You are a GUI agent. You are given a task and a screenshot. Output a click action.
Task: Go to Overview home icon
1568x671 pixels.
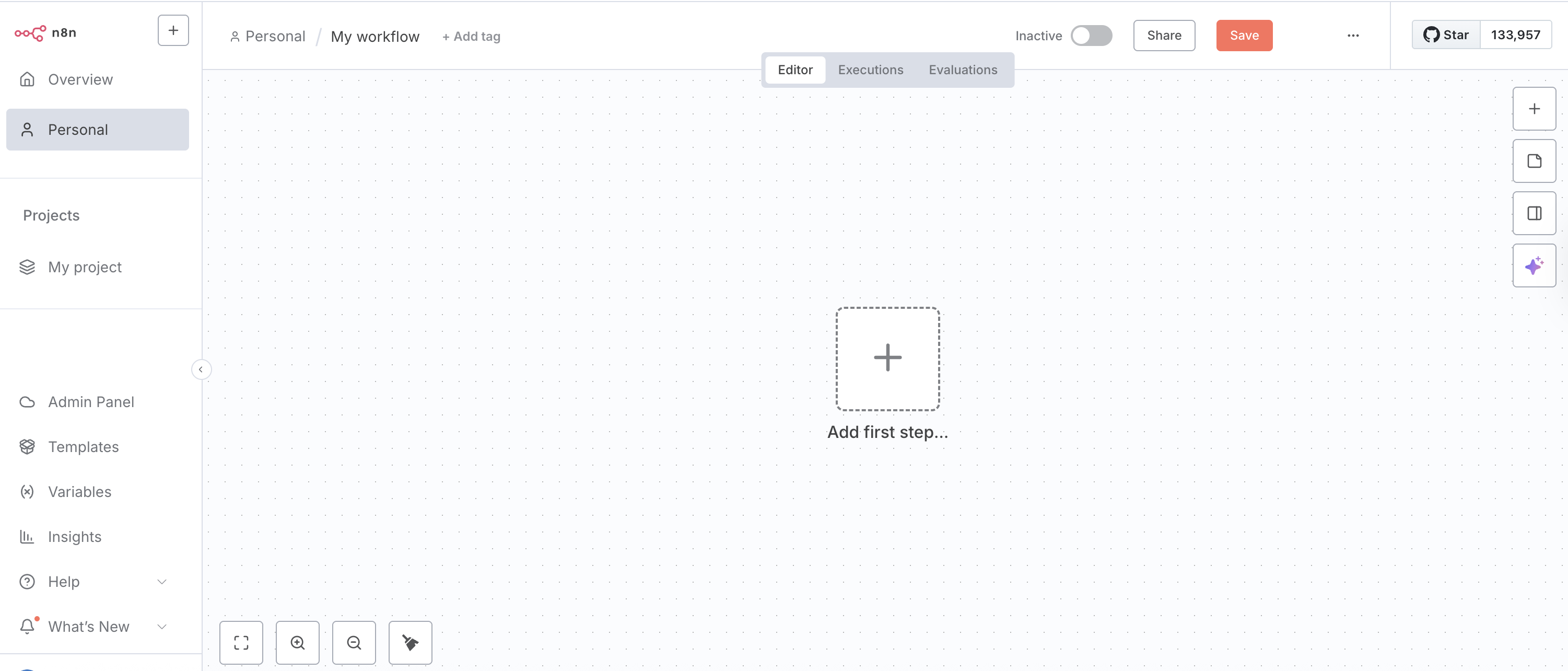point(27,79)
